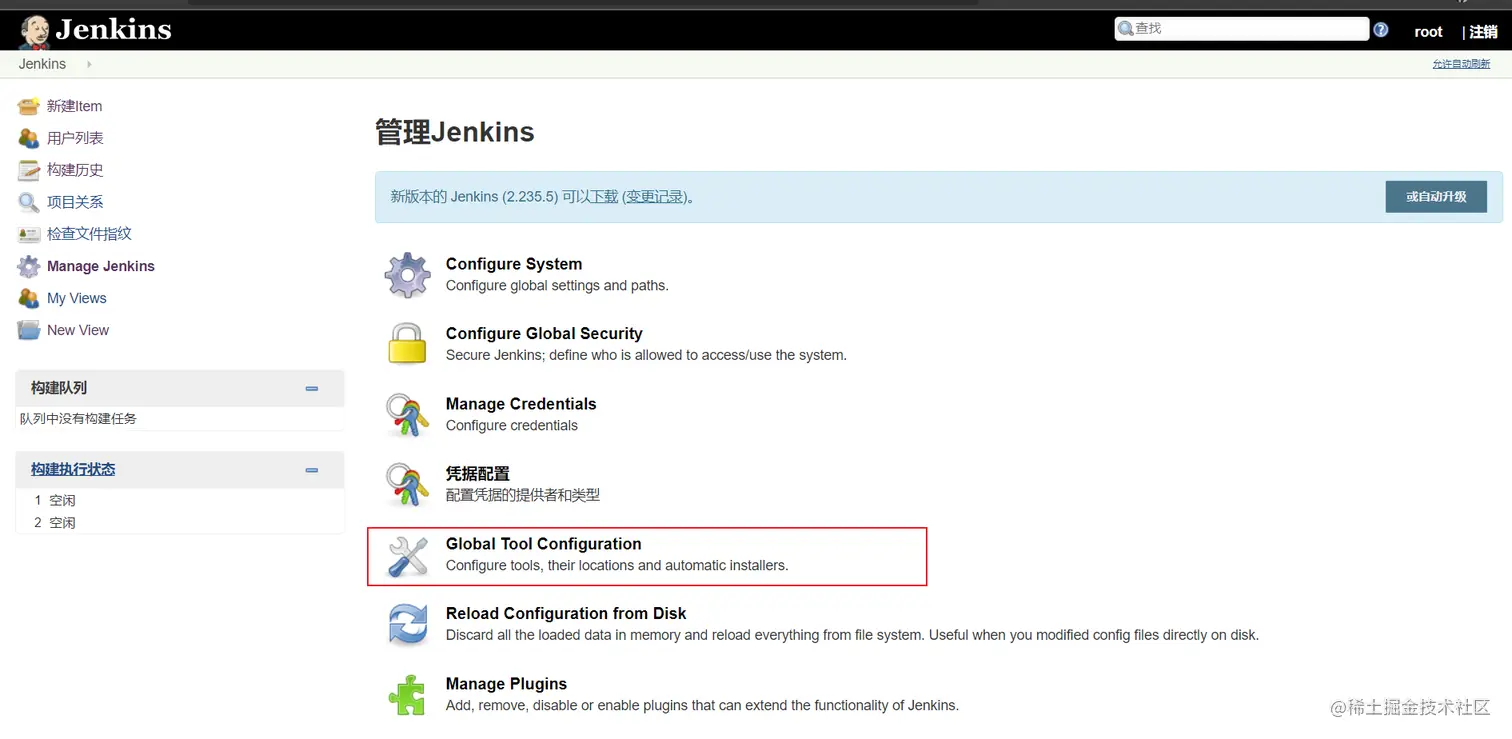Screen dimensions: 1512x739
Task: Click the 凭据配置 keys icon
Action: click(x=407, y=484)
